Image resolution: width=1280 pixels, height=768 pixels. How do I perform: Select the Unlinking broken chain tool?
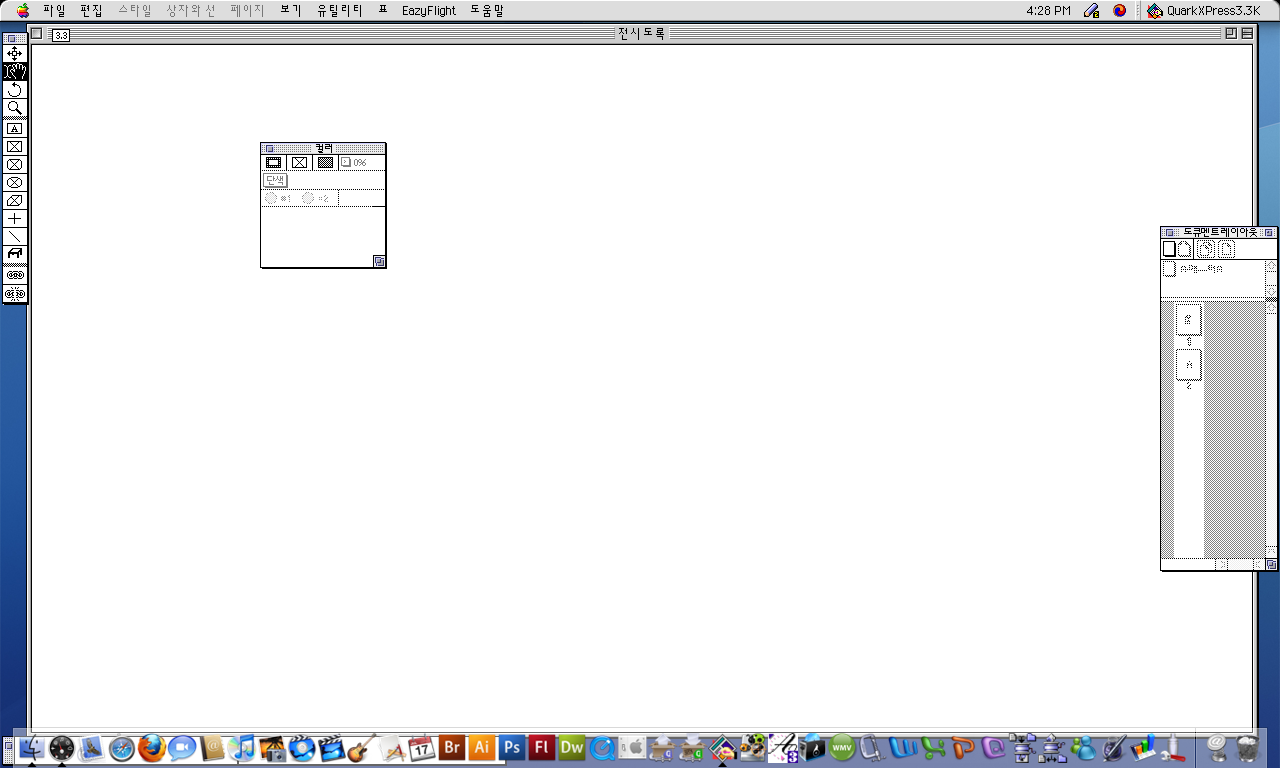tap(14, 294)
